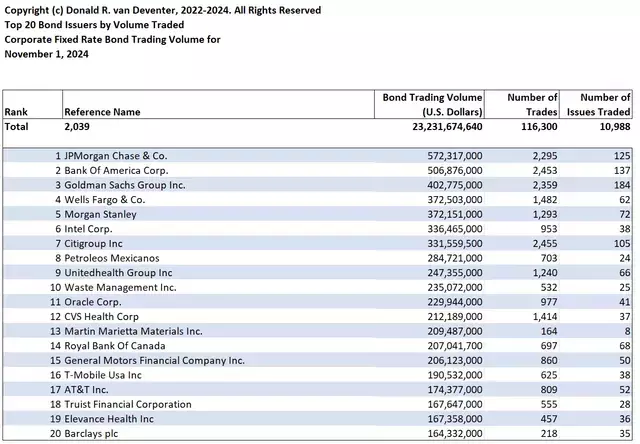Click Oracle volume '229,944,000'
Screen dimensions: 640x444
455,302
